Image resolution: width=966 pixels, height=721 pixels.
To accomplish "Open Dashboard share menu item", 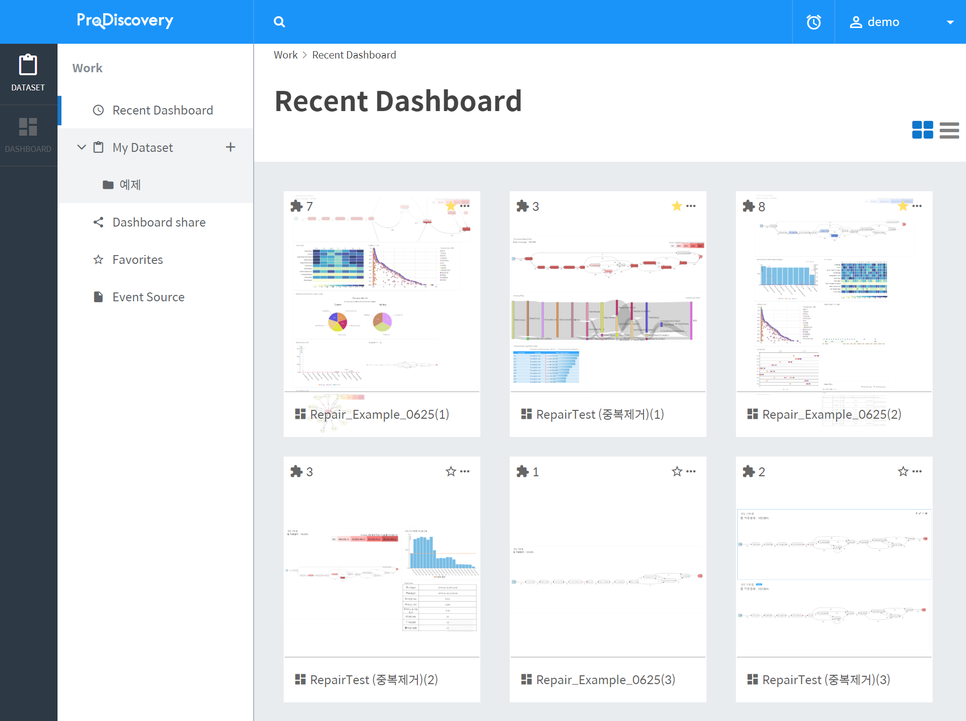I will tap(158, 222).
